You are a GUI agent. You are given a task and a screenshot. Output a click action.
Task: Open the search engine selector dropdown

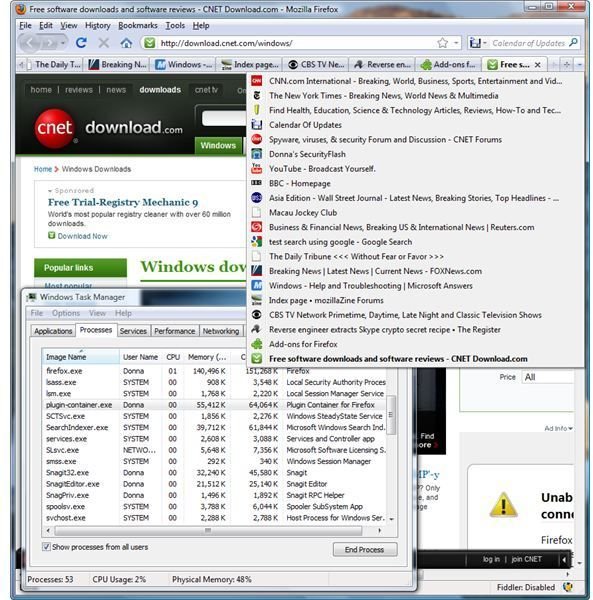pos(477,43)
